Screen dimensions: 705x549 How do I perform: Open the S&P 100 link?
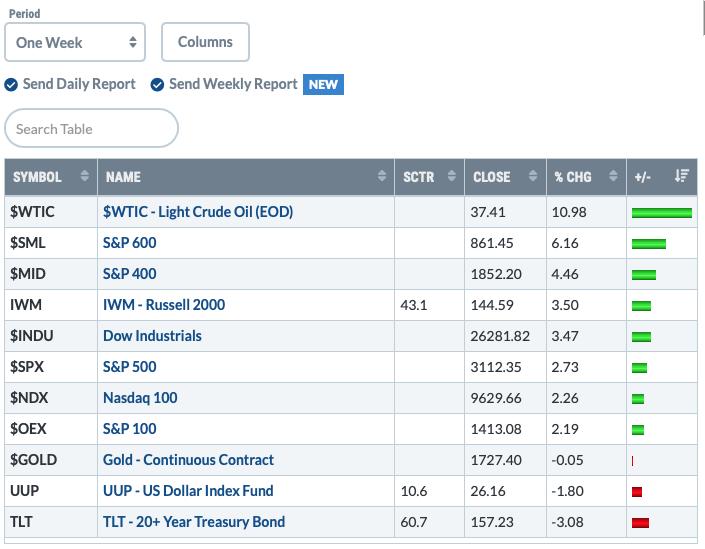tap(129, 429)
